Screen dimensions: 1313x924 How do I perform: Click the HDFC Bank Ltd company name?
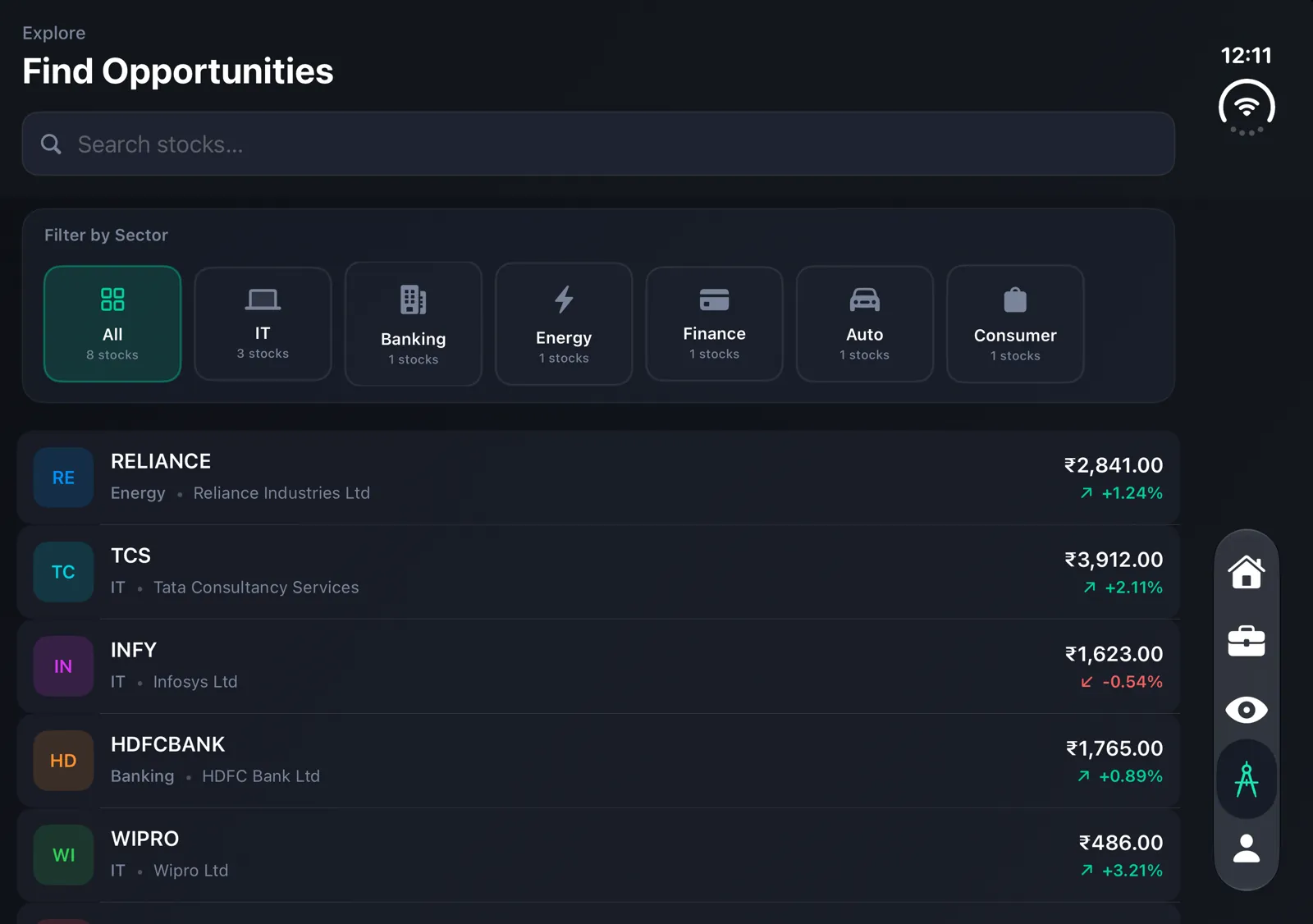click(261, 776)
